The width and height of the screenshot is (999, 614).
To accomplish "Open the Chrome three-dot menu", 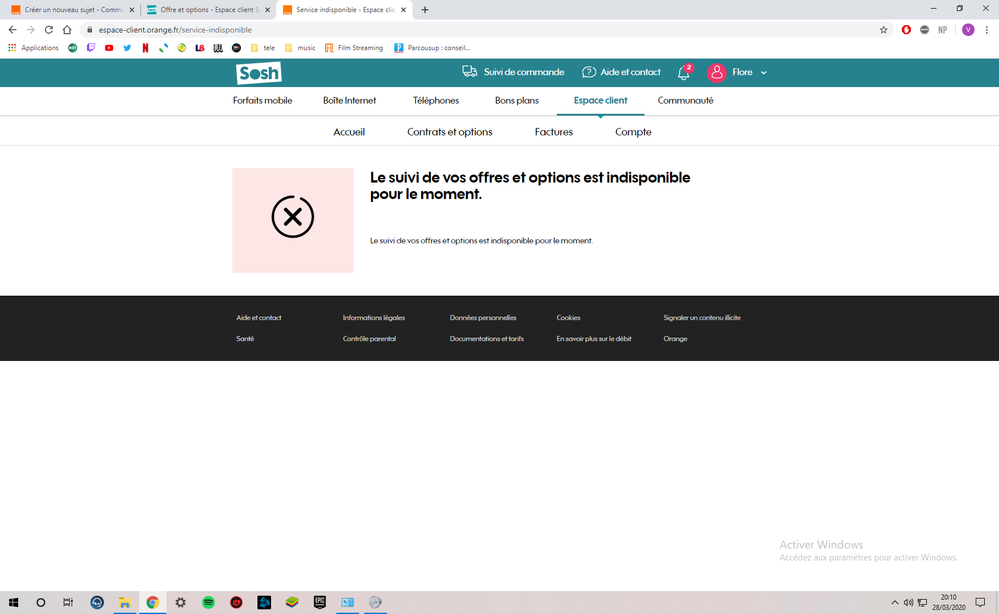I will click(987, 30).
